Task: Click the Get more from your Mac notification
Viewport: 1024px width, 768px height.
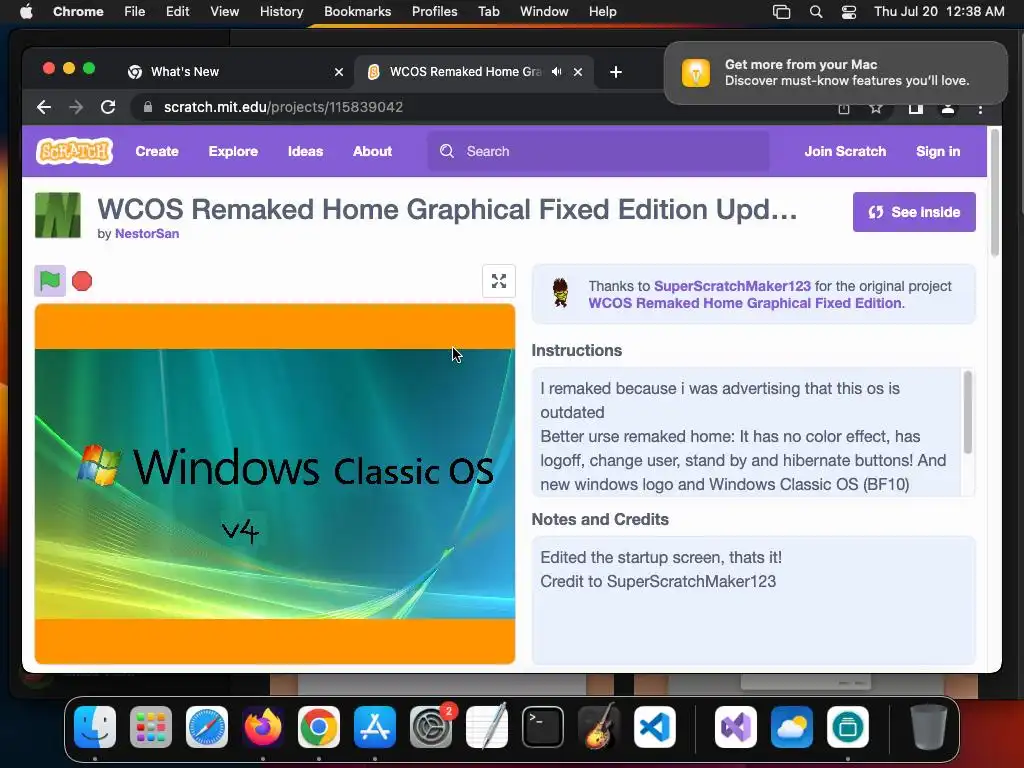Action: point(836,72)
